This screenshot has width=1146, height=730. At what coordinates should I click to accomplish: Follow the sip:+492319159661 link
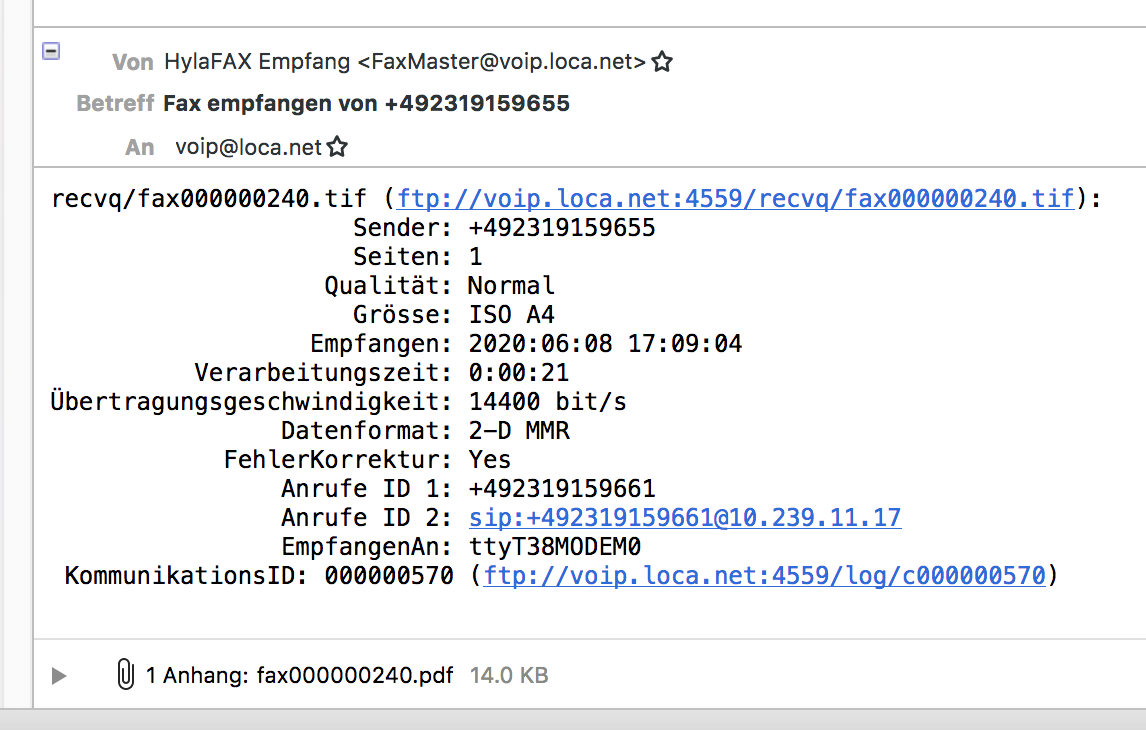685,518
